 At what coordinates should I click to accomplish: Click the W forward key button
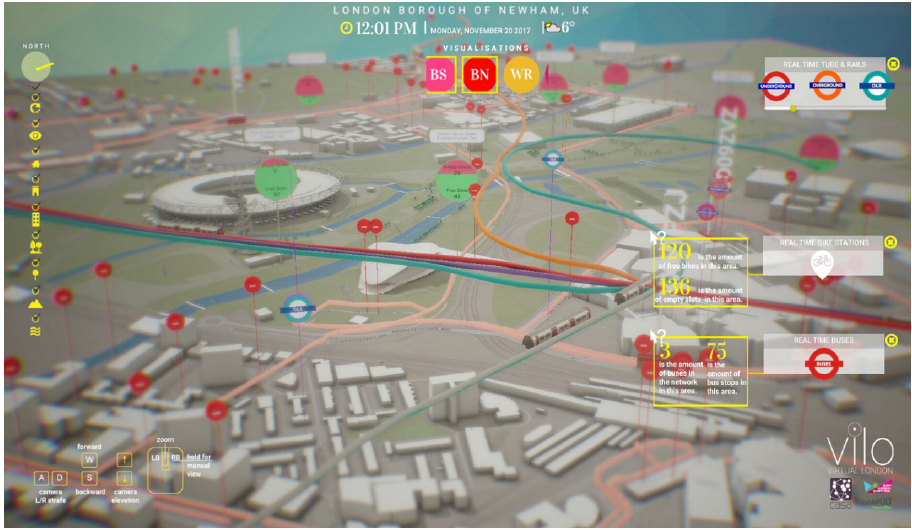click(89, 460)
